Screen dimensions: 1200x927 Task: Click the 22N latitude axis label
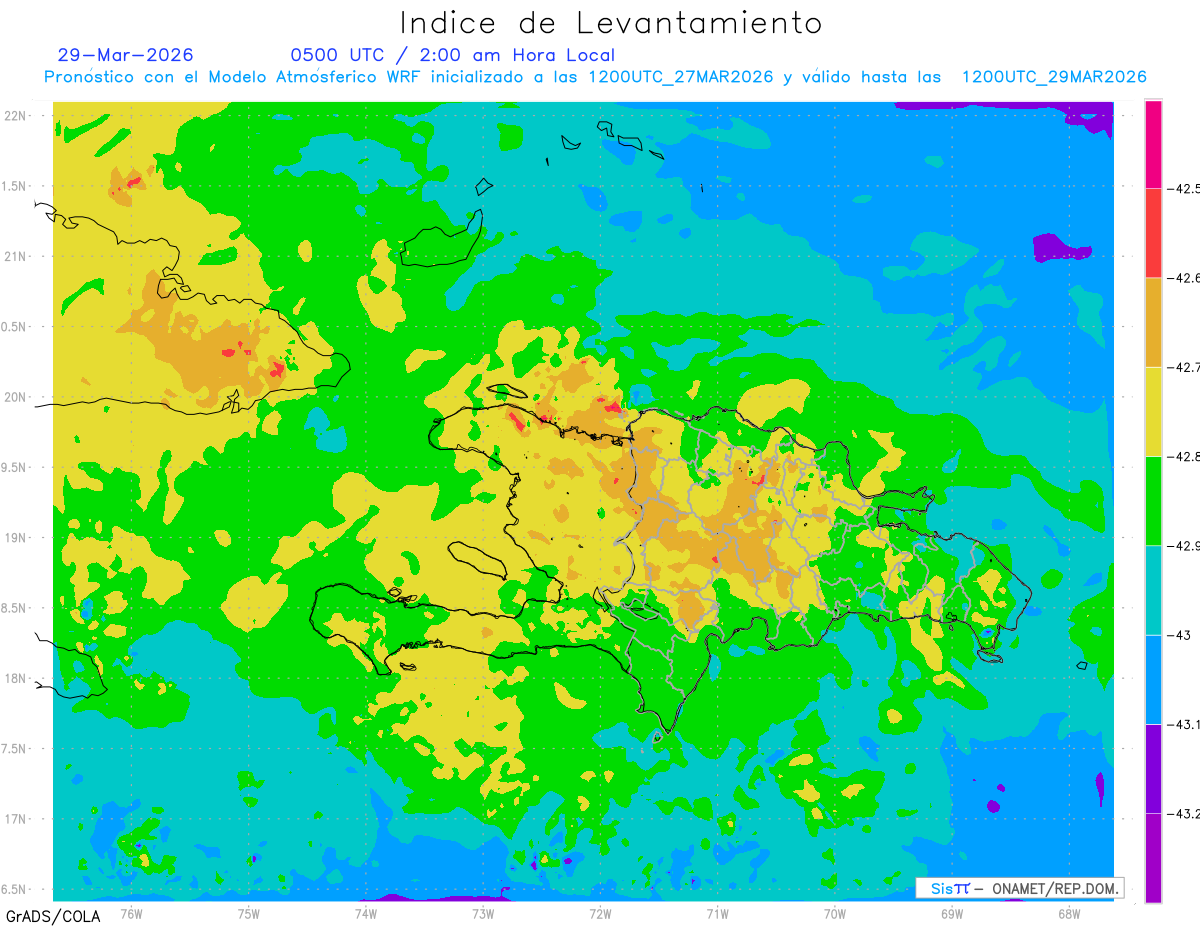16,115
